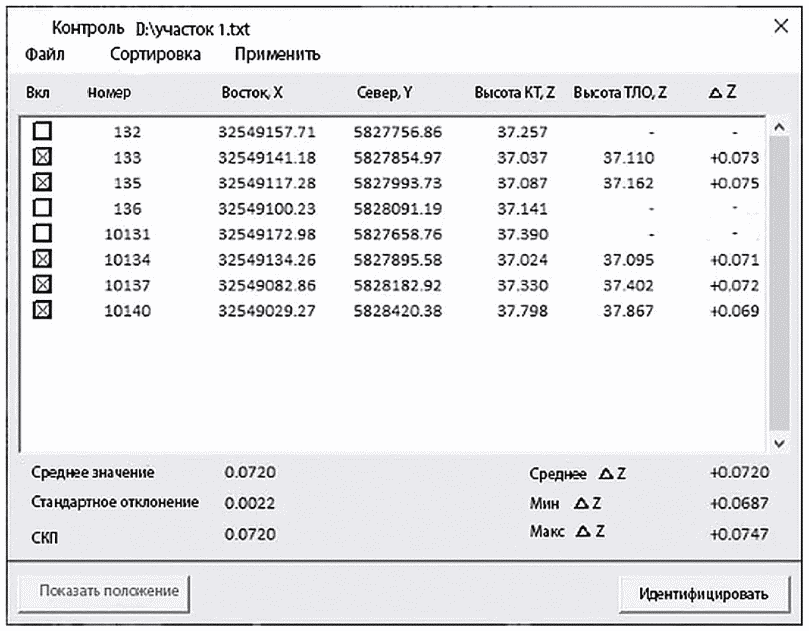Enable checkbox for point 132
809x631 pixels.
pos(42,131)
